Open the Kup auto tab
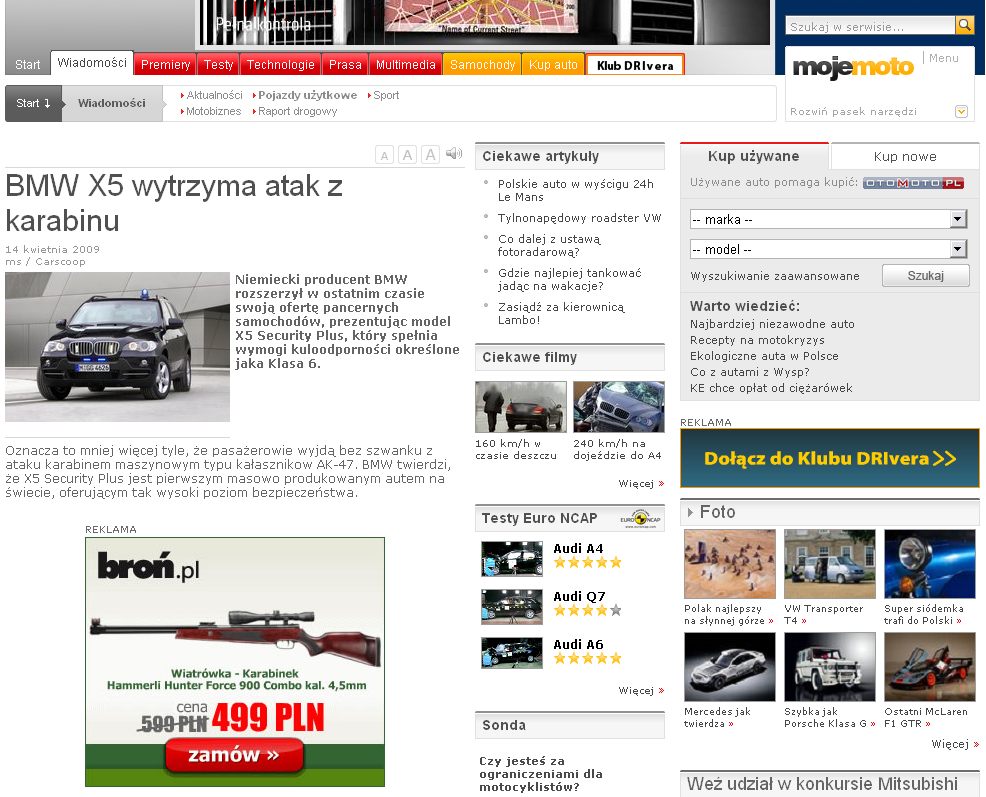Viewport: 986px width, 797px height. pyautogui.click(x=553, y=64)
